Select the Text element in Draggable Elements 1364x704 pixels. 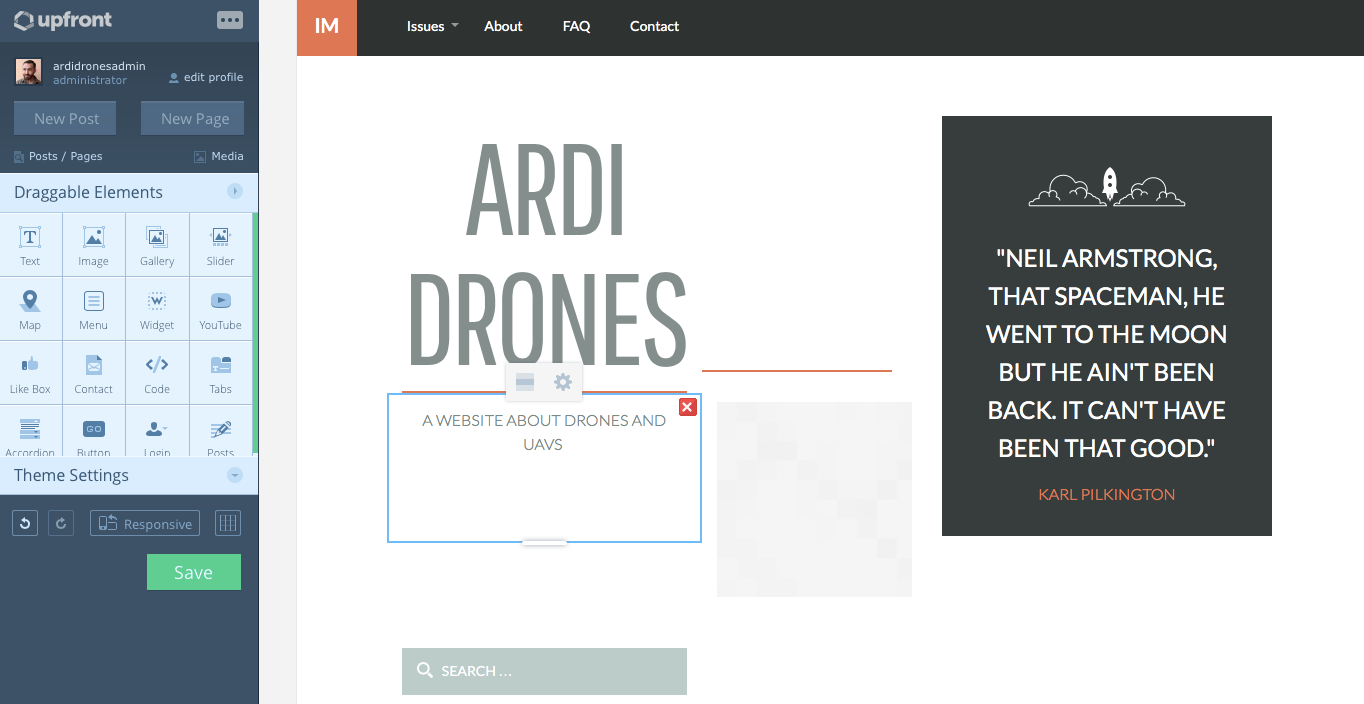30,244
